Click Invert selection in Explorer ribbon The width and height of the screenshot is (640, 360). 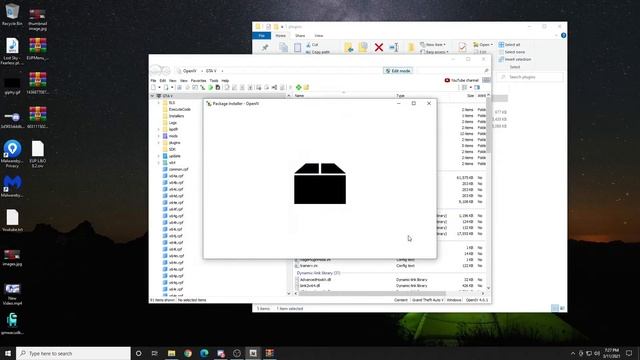click(x=515, y=60)
